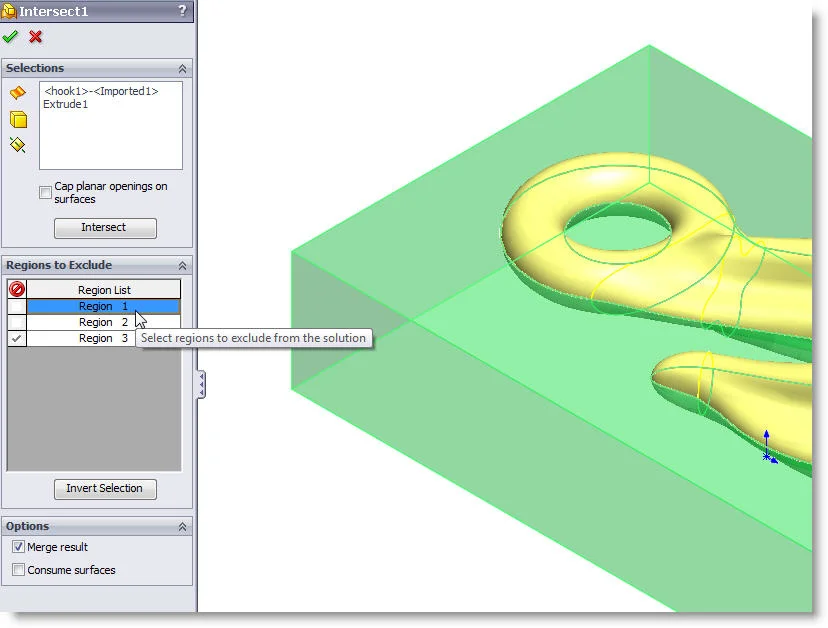Collapse the Selections section

[182, 68]
